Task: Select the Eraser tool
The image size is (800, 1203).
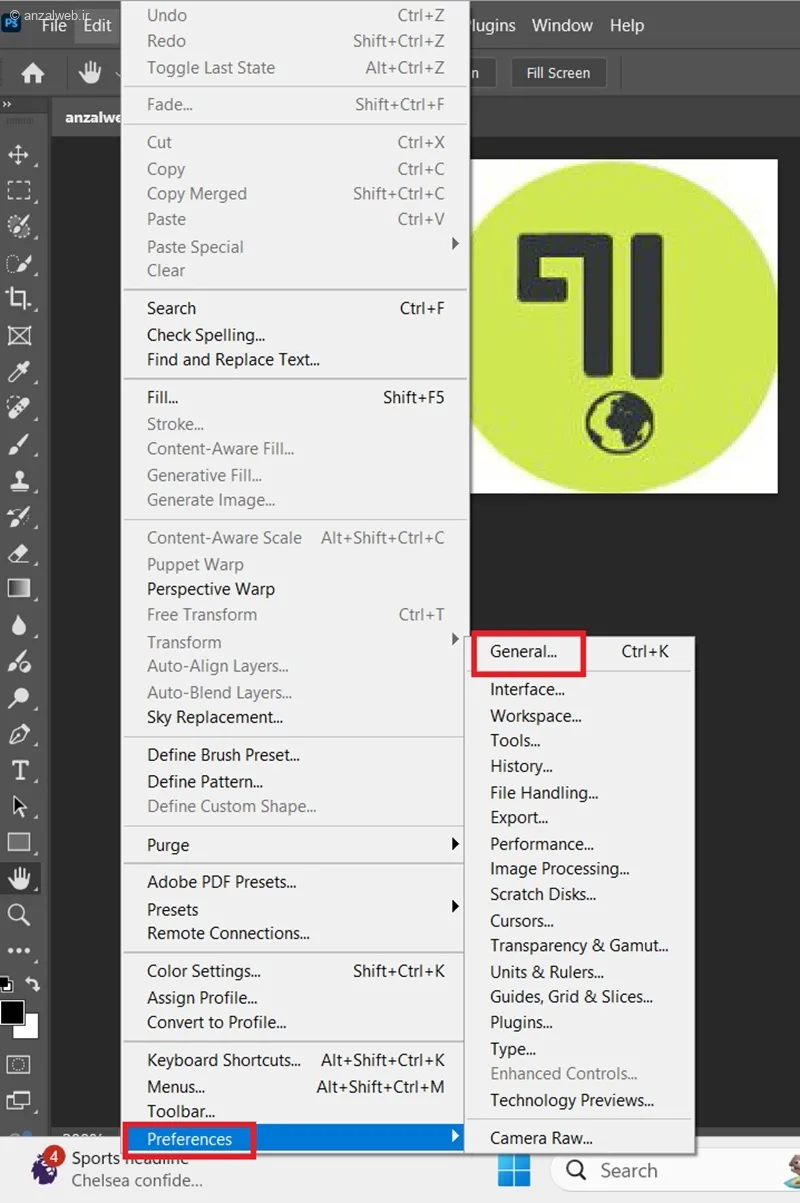Action: click(x=19, y=553)
